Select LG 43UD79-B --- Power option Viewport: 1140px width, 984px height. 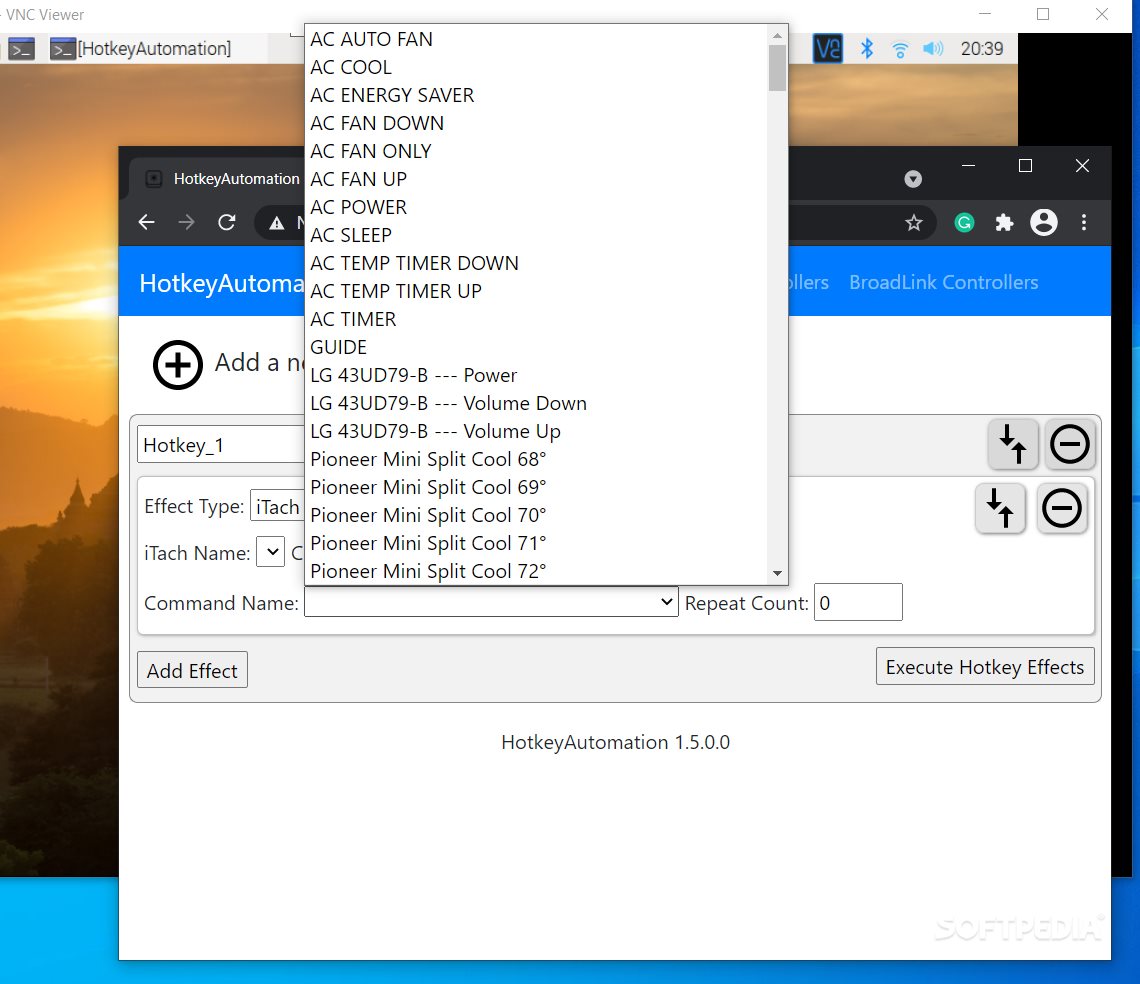pos(536,375)
